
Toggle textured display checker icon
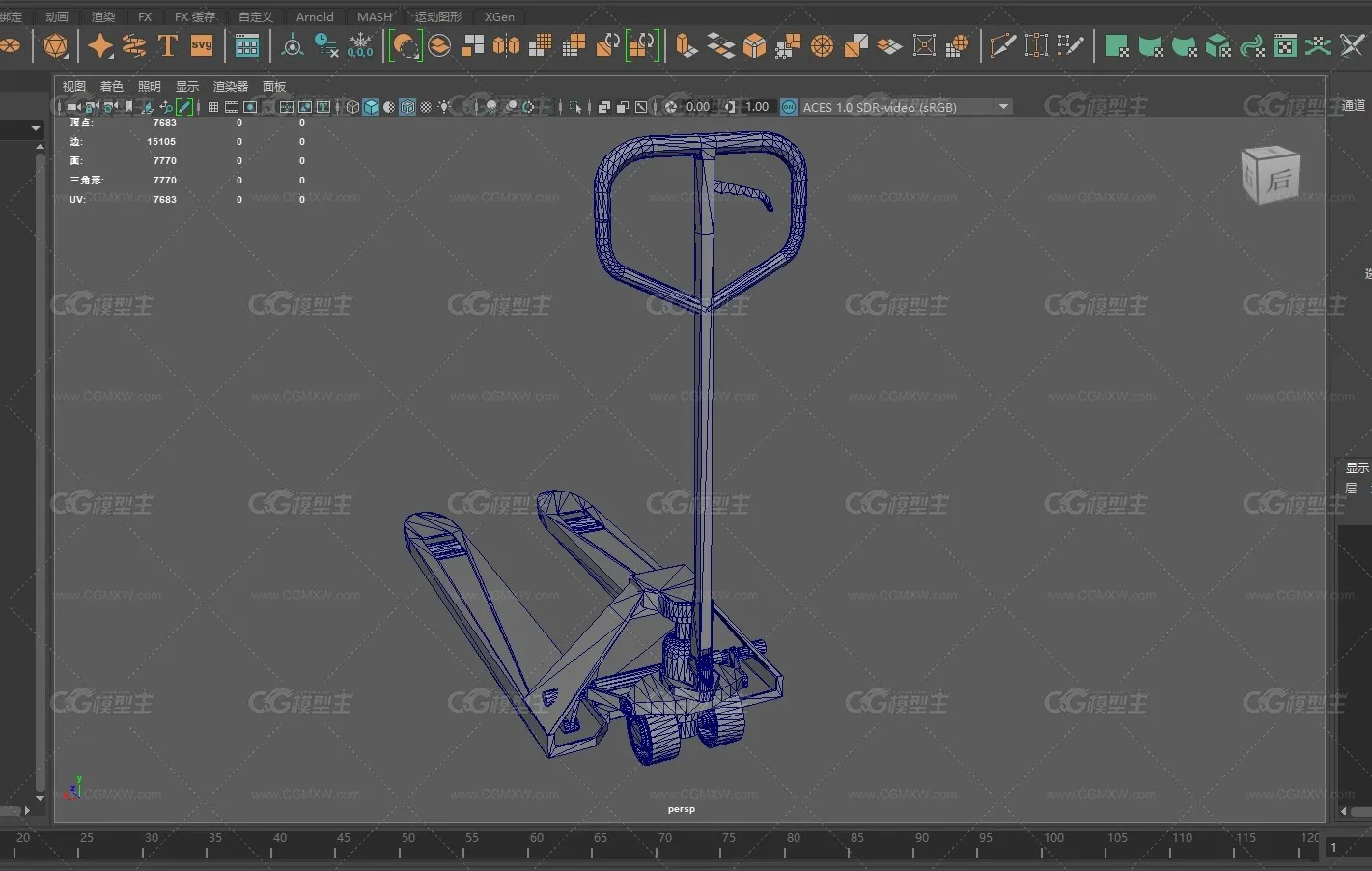pos(426,107)
